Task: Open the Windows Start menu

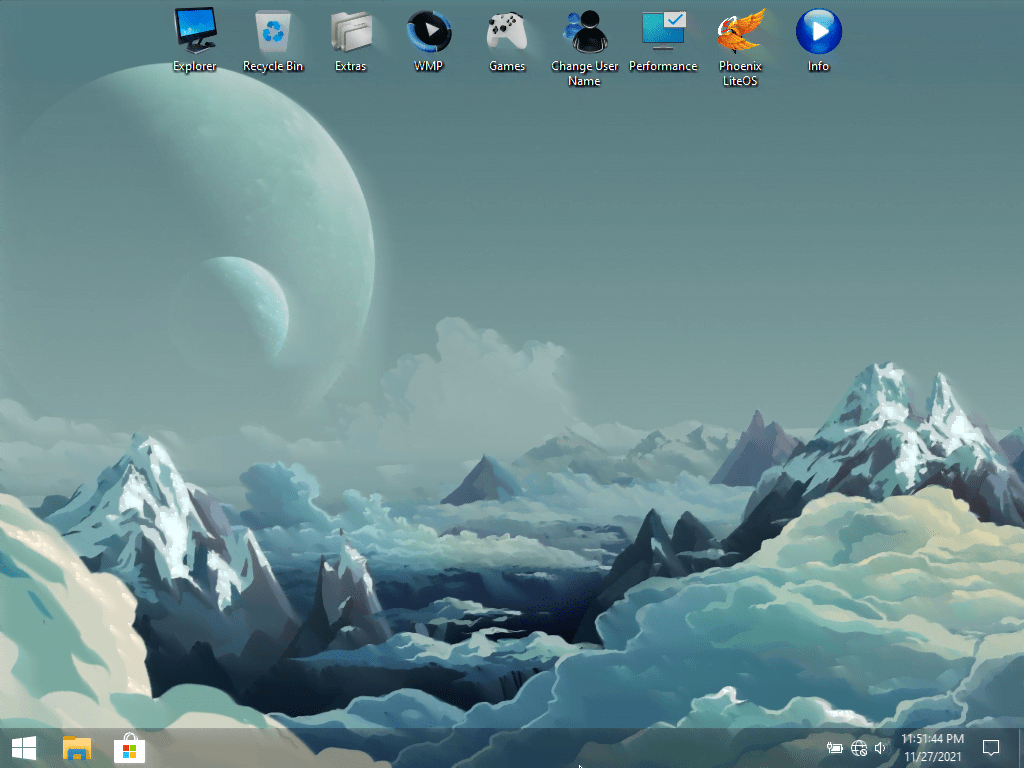Action: 24,748
